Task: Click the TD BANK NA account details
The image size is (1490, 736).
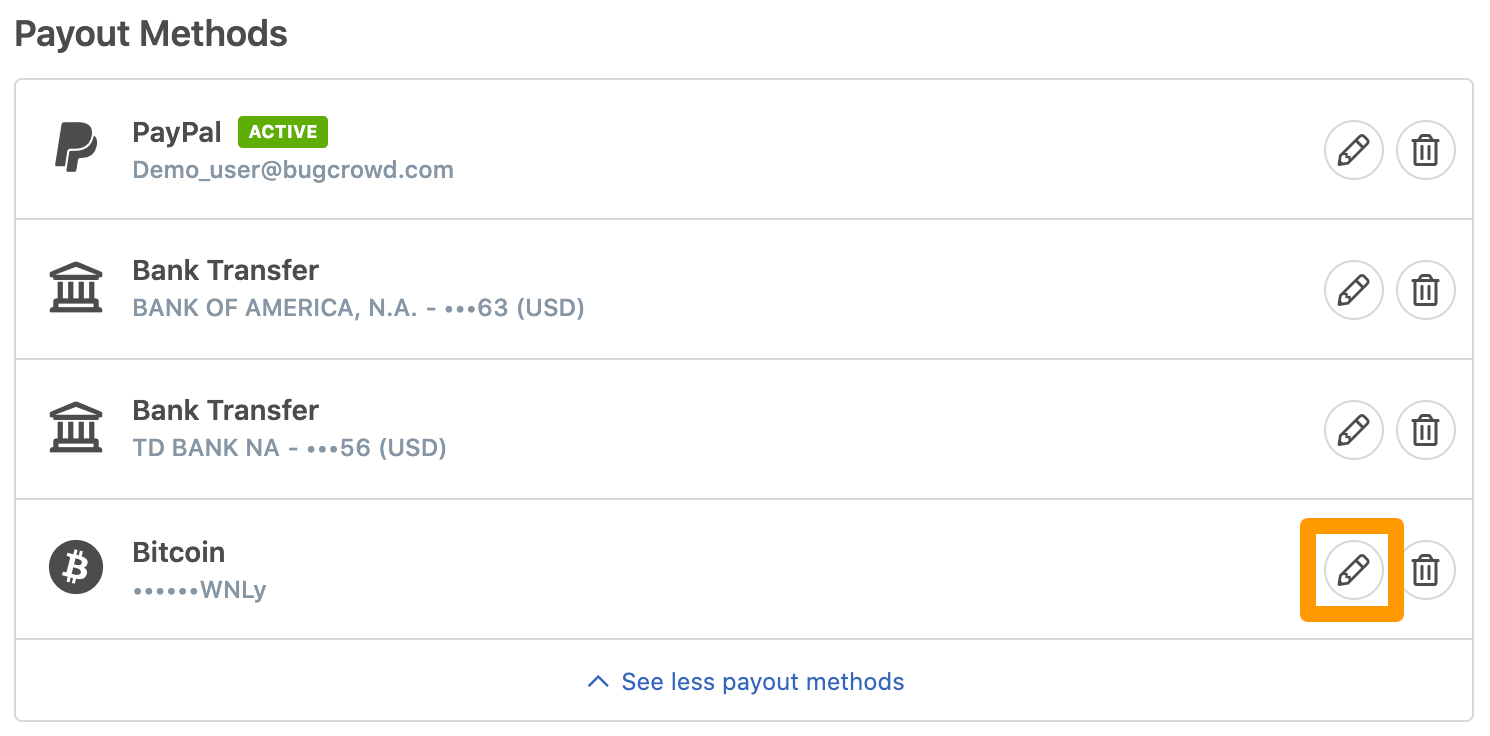Action: [289, 448]
